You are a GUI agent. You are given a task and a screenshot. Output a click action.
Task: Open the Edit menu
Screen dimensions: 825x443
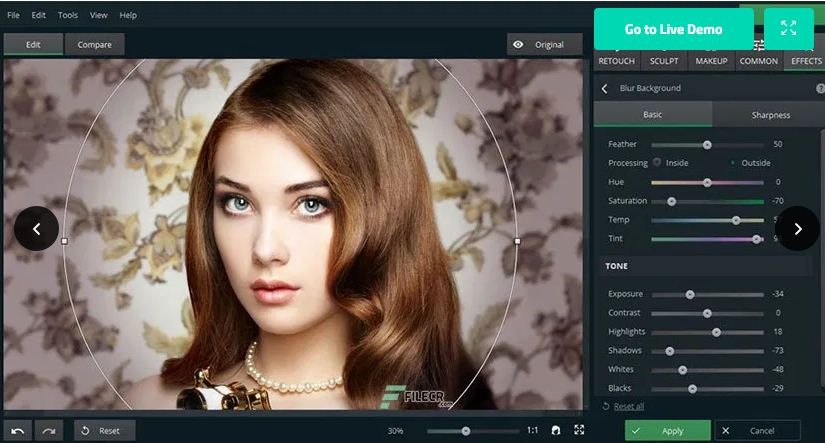38,15
